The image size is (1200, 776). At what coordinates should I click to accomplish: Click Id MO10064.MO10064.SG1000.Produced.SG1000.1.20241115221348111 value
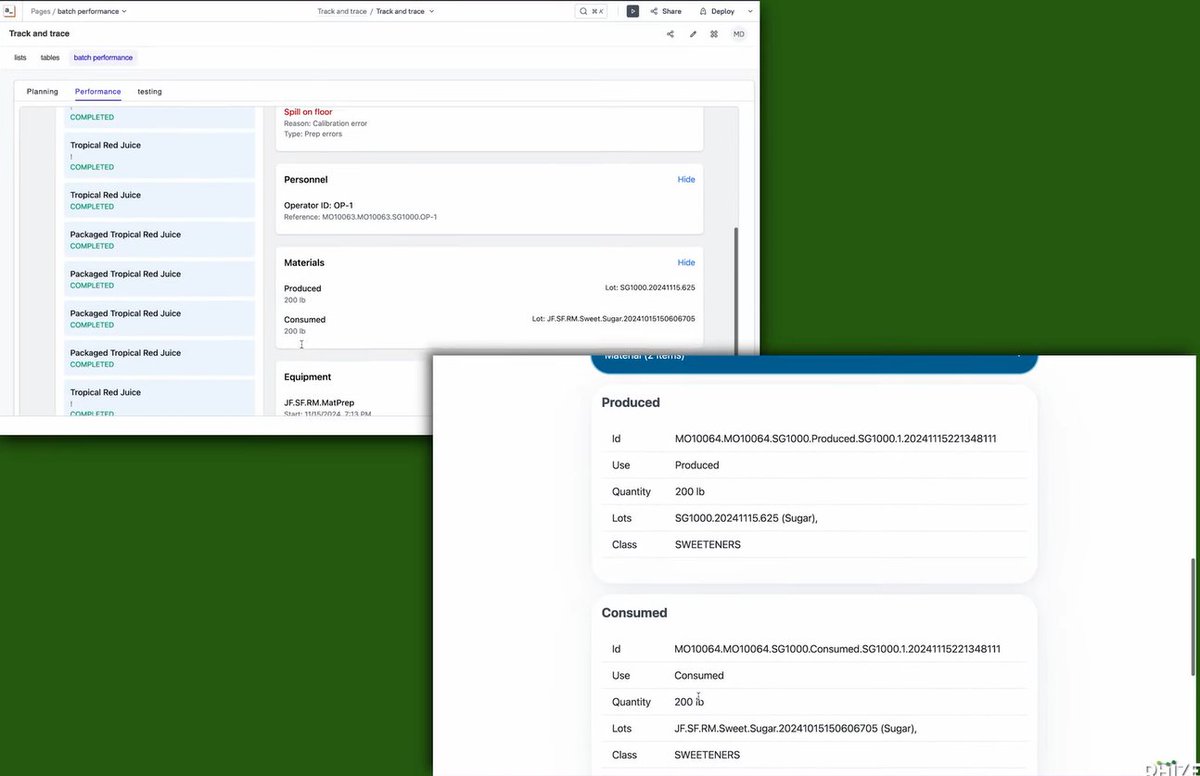835,439
